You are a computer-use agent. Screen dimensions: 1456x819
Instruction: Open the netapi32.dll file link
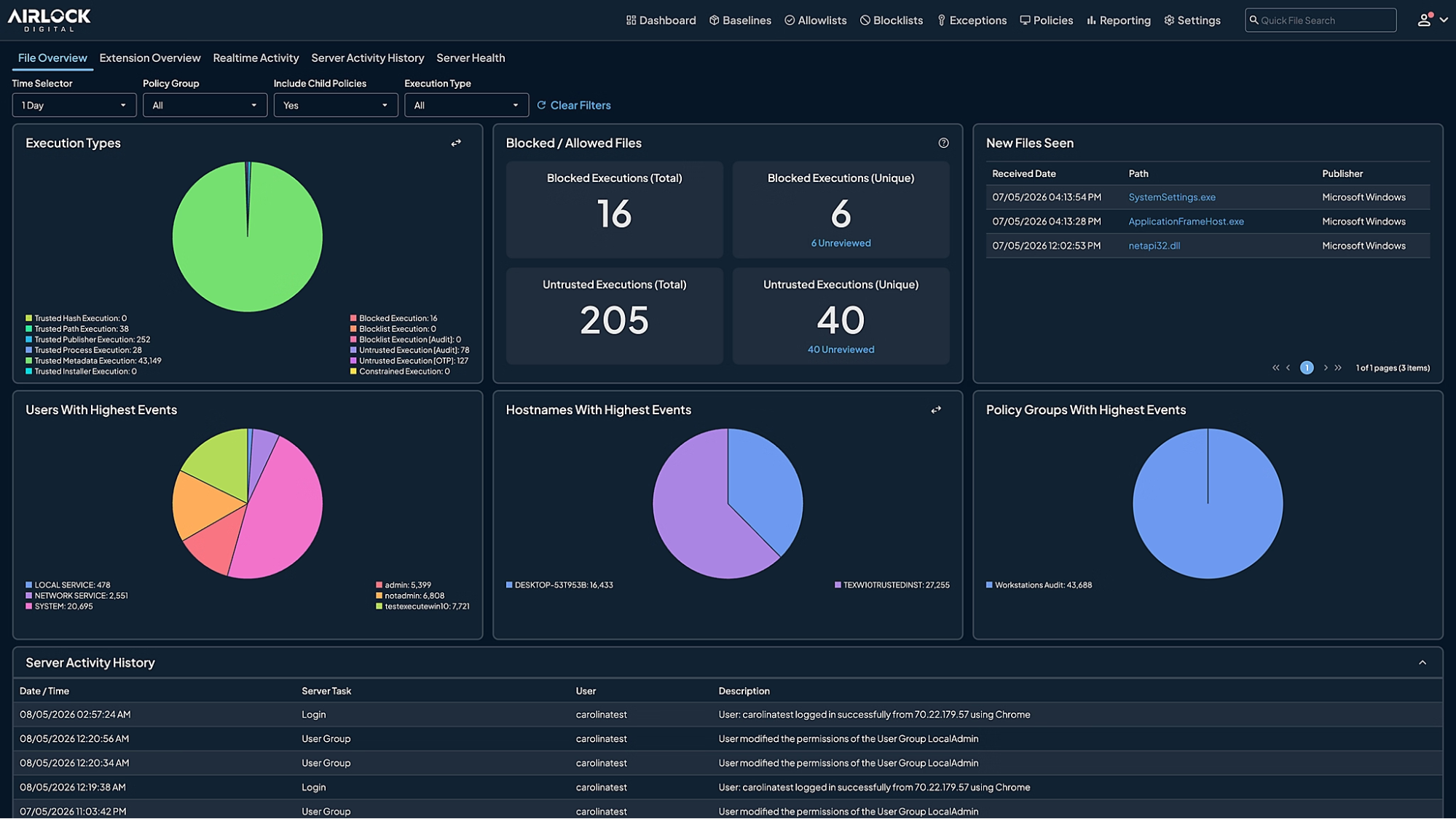coord(1154,246)
